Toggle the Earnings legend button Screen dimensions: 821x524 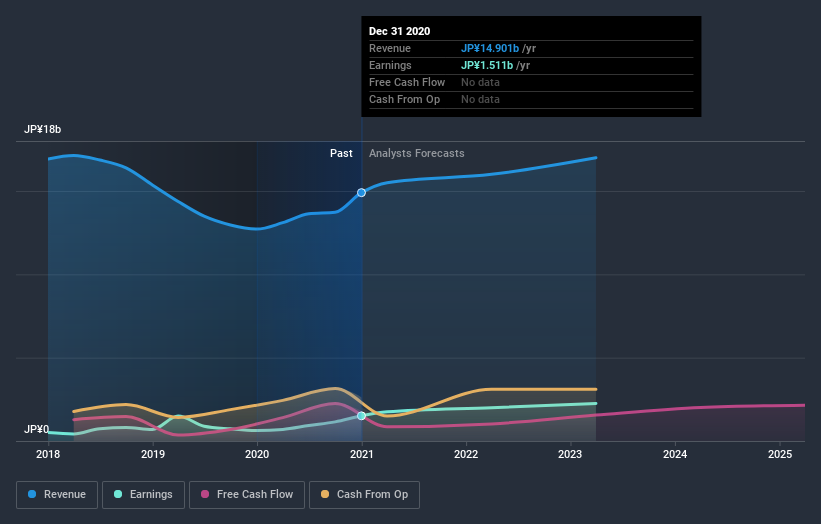[143, 495]
